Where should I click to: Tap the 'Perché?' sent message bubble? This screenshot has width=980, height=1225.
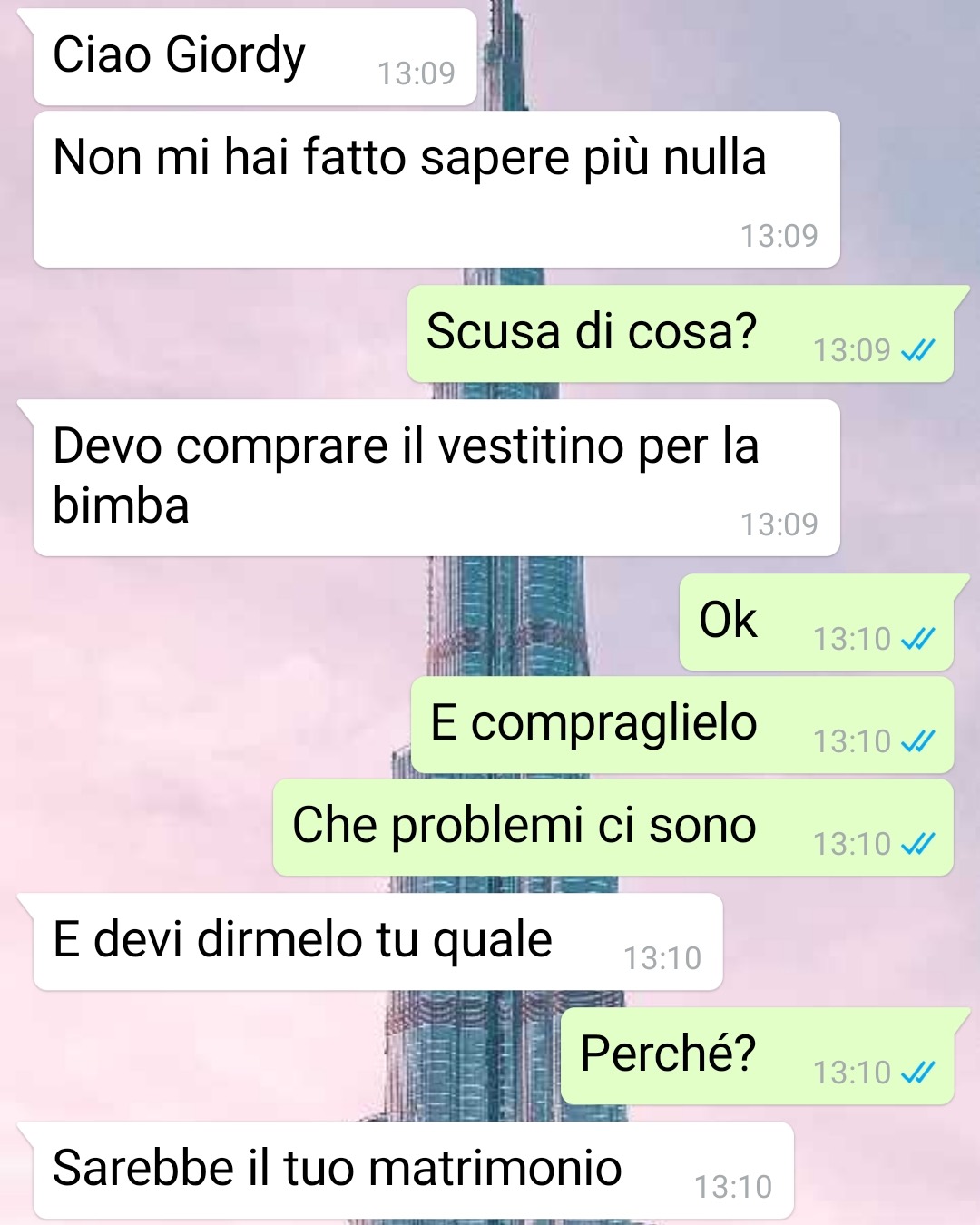tap(758, 1056)
